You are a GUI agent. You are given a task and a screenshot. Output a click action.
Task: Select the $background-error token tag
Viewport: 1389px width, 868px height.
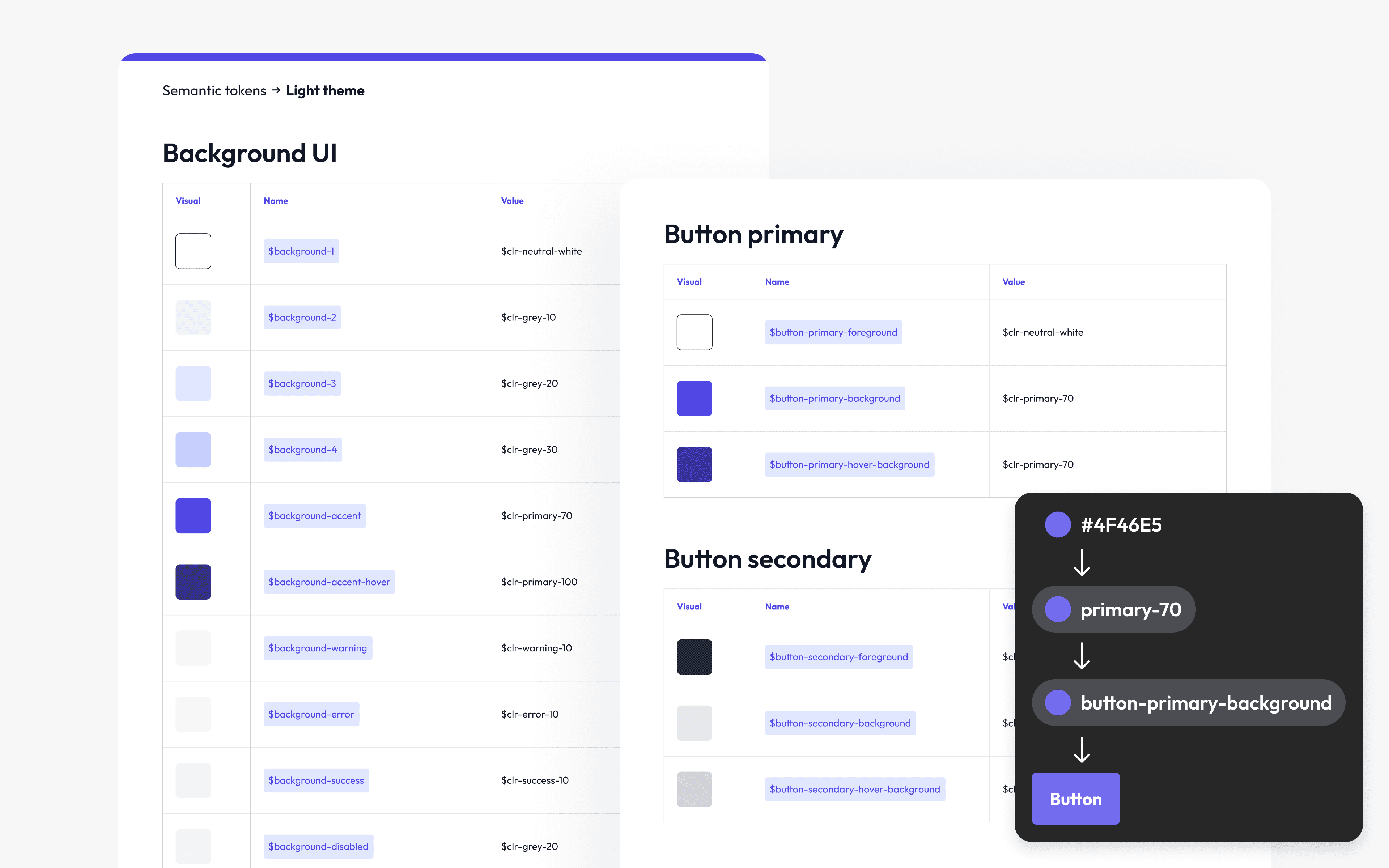311,714
